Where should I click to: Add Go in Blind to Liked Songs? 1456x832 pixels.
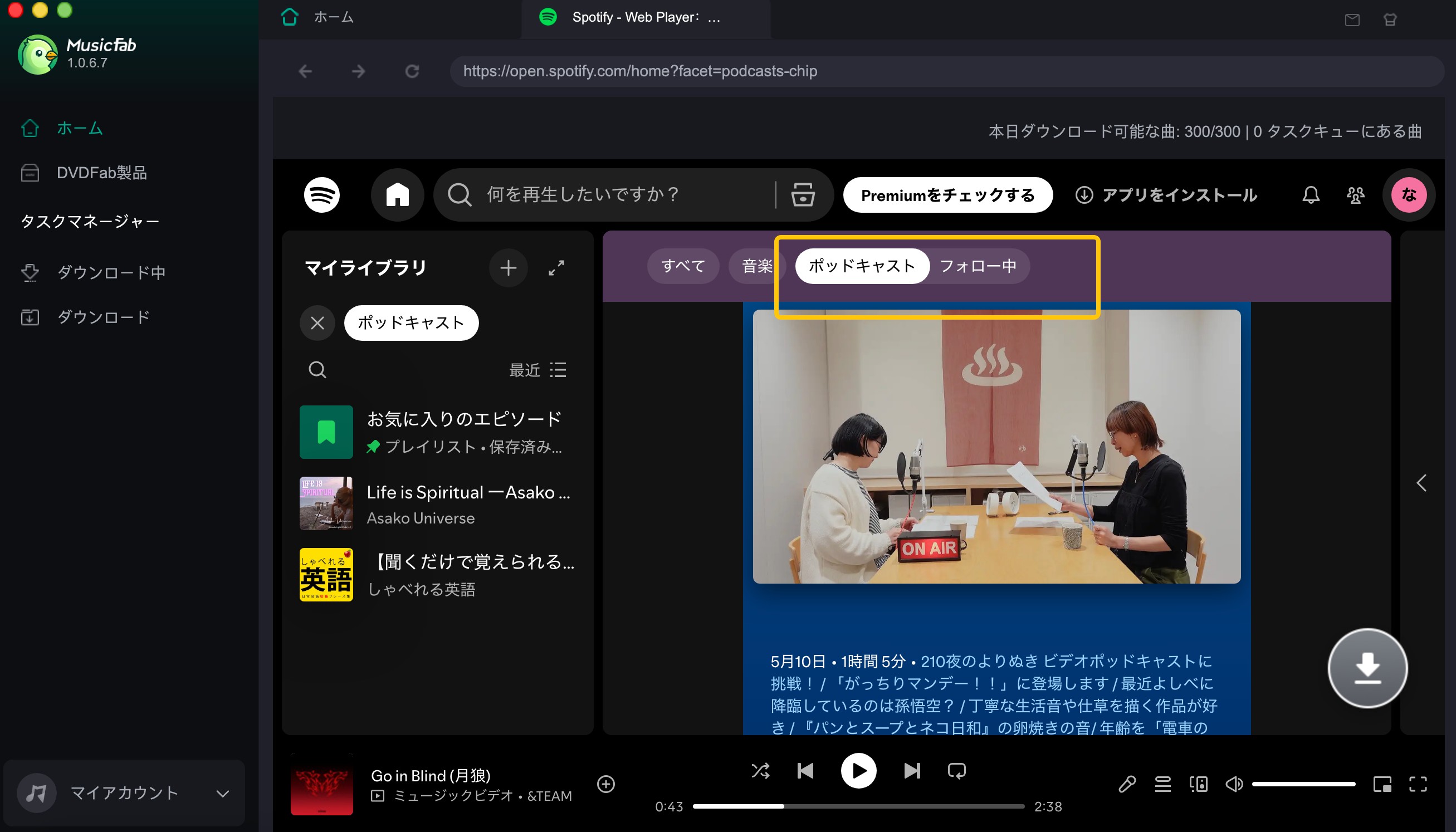[605, 784]
